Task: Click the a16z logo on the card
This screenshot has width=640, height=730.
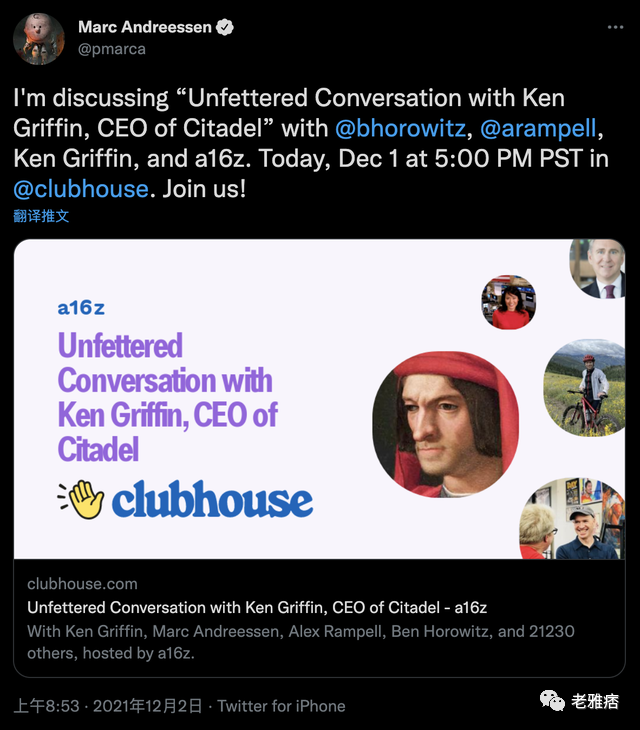Action: 82,308
